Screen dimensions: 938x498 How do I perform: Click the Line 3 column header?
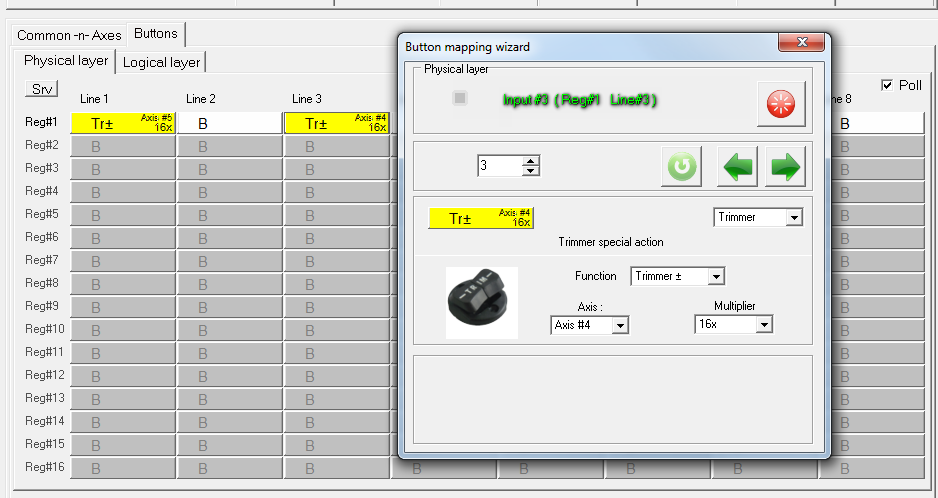click(307, 99)
